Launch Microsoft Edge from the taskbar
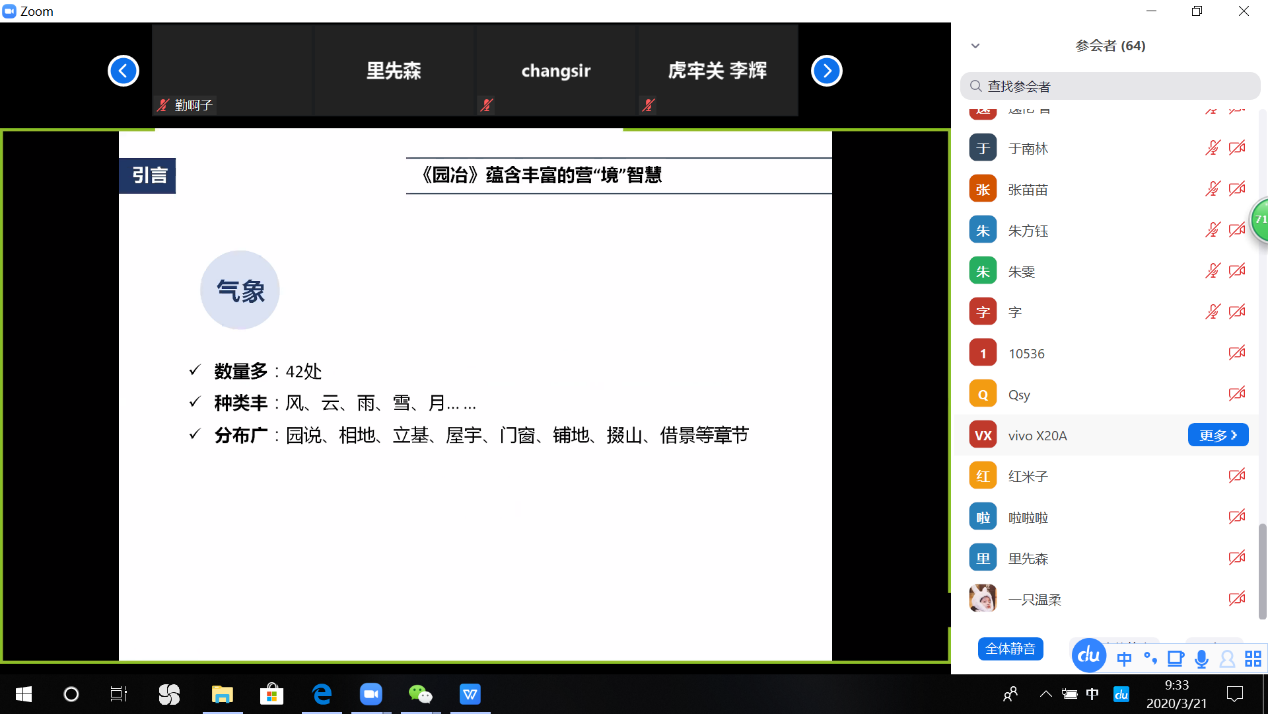The image size is (1268, 714). click(322, 694)
